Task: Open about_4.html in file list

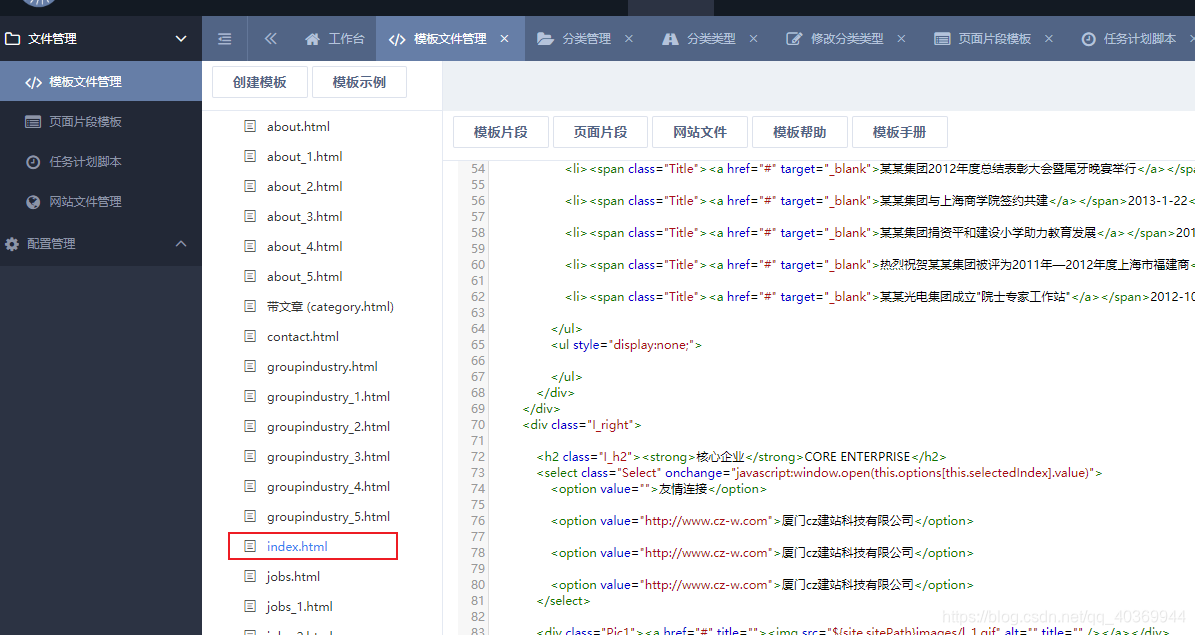Action: [304, 246]
